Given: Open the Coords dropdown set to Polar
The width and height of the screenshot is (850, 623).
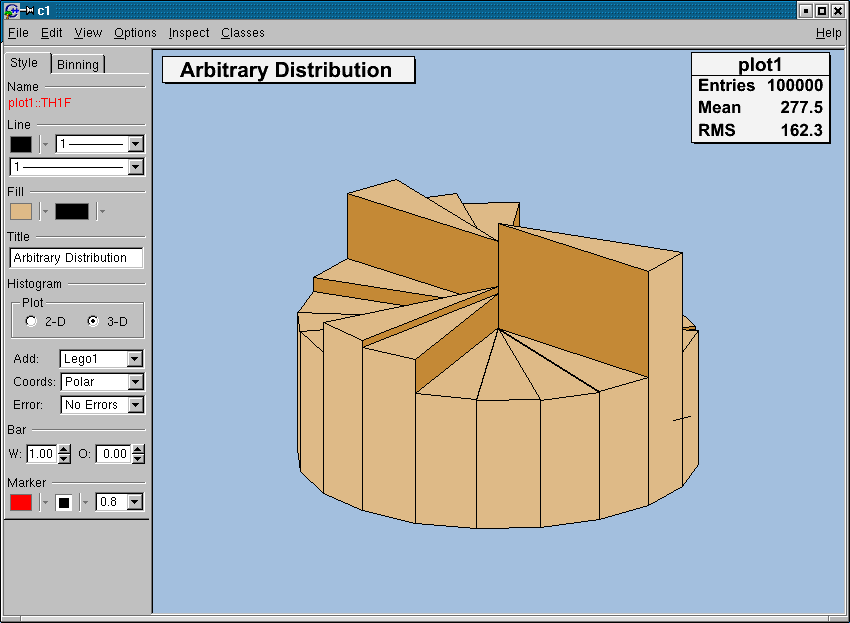Looking at the screenshot, I should click(x=135, y=382).
